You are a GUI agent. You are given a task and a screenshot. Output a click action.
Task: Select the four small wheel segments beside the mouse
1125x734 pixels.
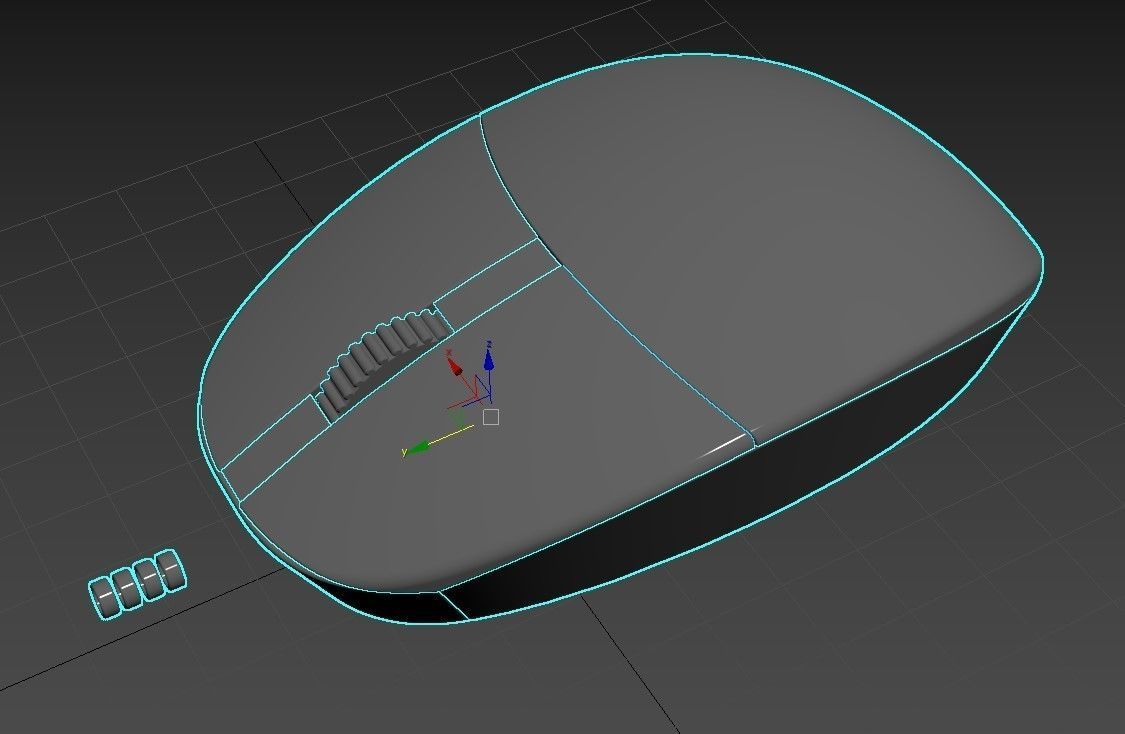pos(137,583)
